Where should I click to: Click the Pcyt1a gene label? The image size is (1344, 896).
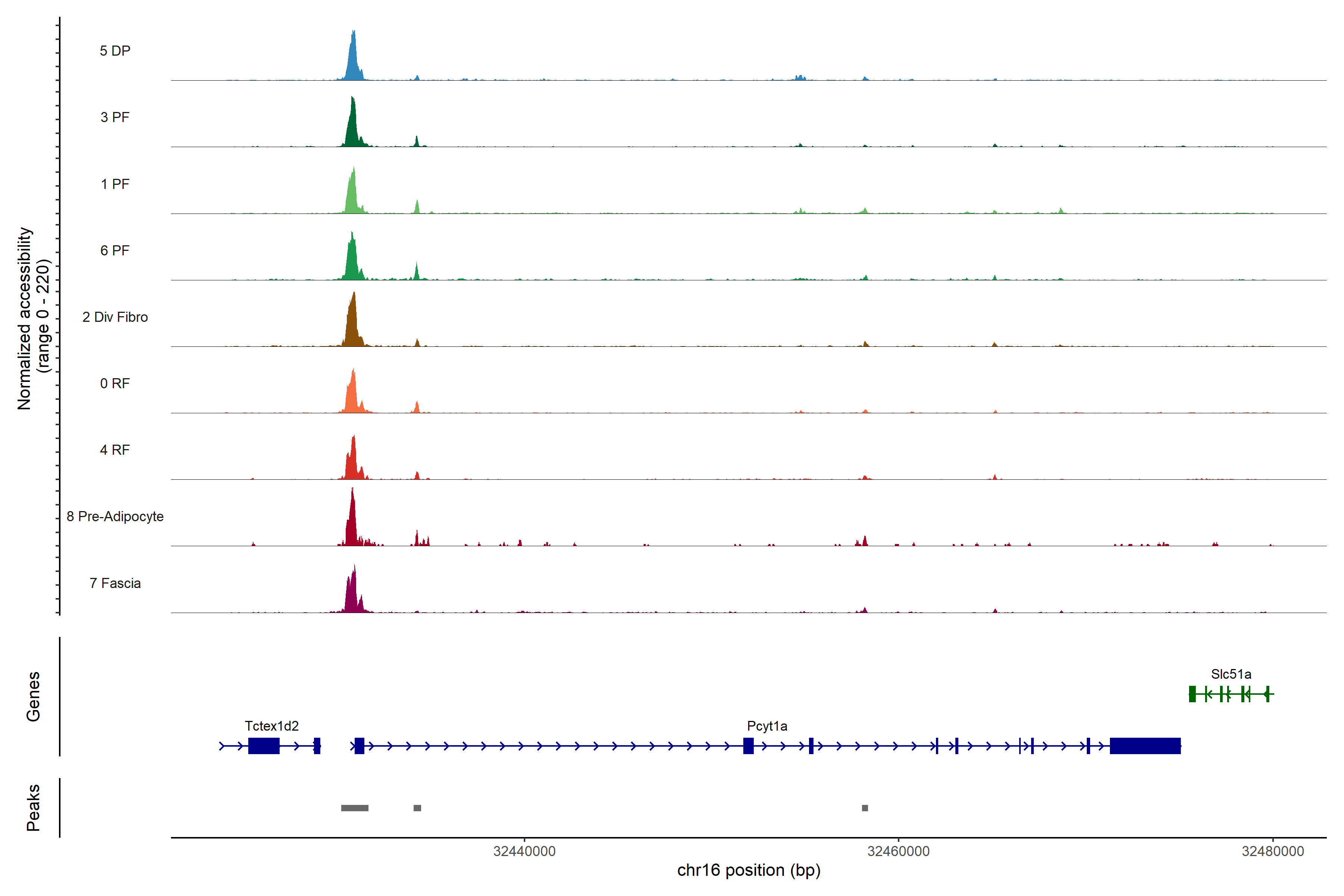767,726
